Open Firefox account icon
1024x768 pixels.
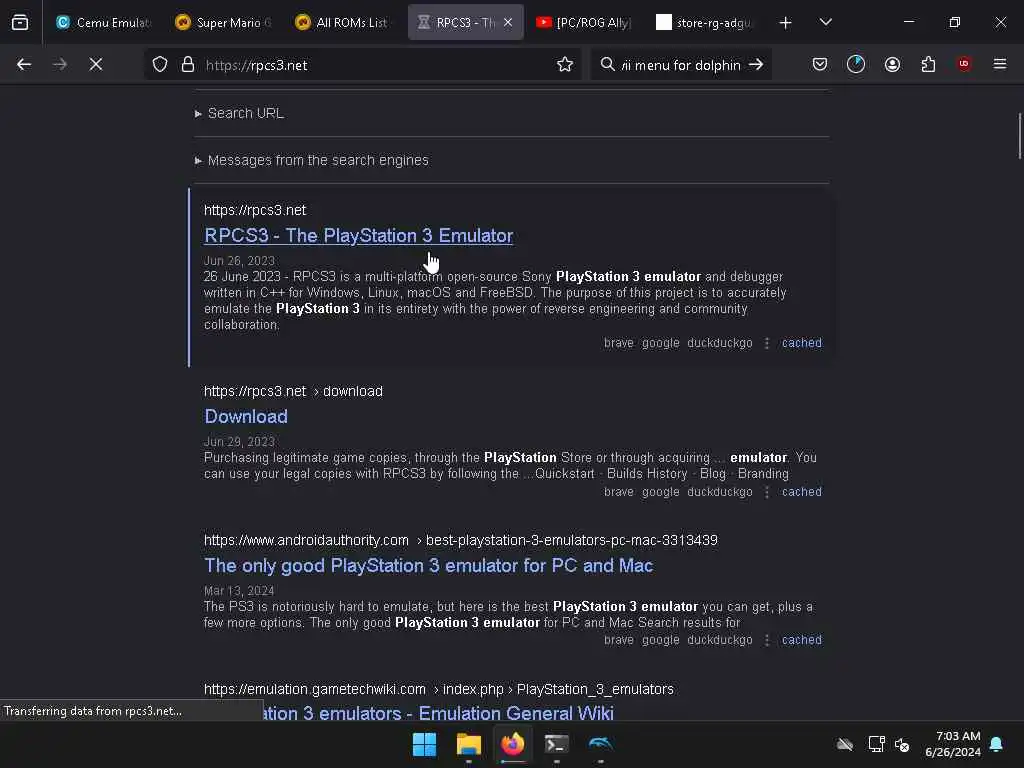[x=892, y=64]
